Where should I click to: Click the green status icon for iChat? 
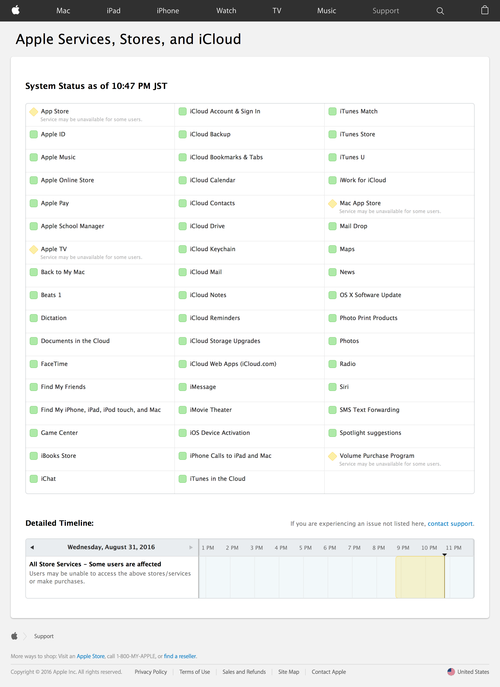pyautogui.click(x=34, y=479)
